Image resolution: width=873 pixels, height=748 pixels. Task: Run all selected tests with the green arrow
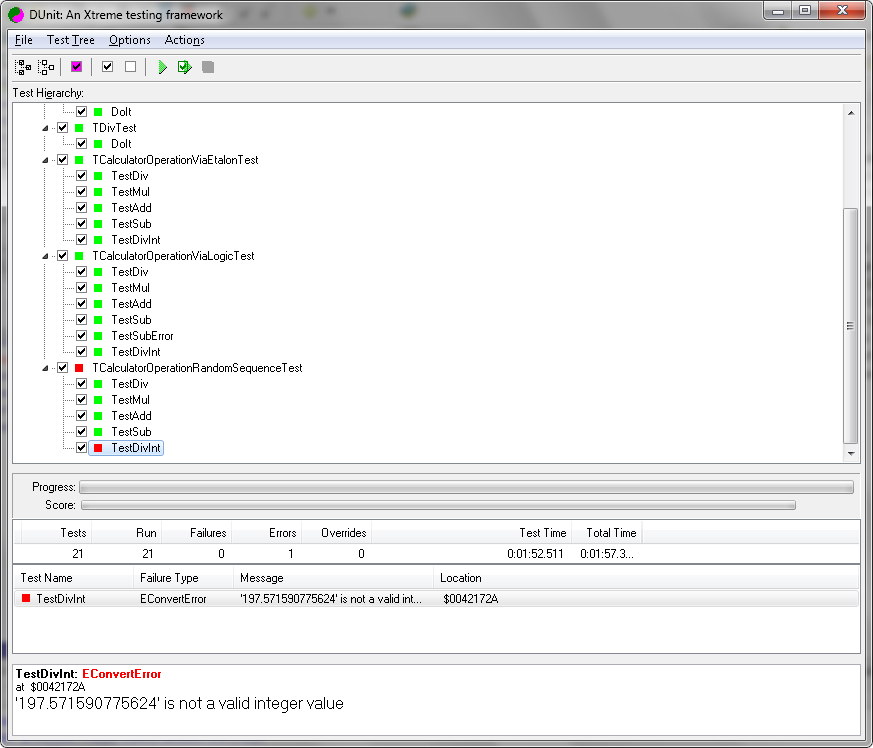click(162, 66)
